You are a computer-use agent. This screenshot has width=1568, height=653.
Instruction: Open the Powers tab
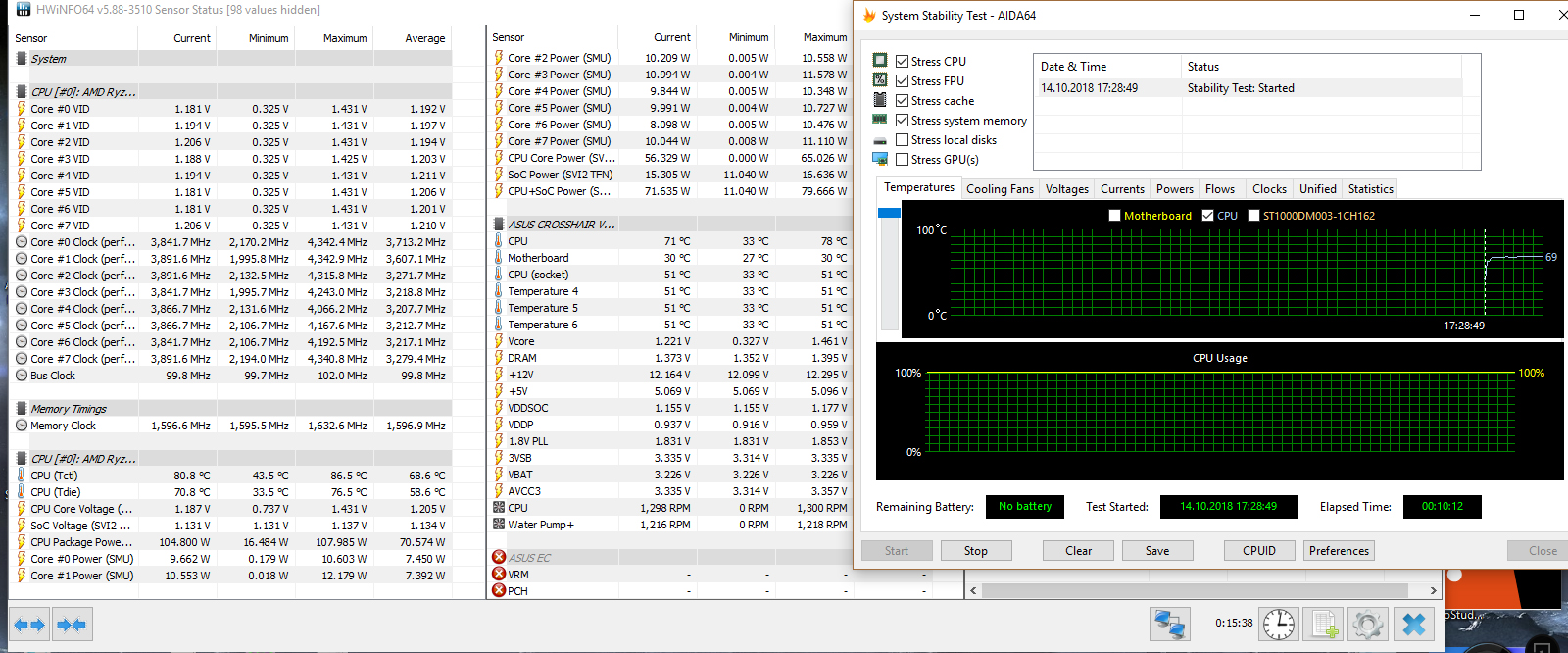(x=1174, y=189)
